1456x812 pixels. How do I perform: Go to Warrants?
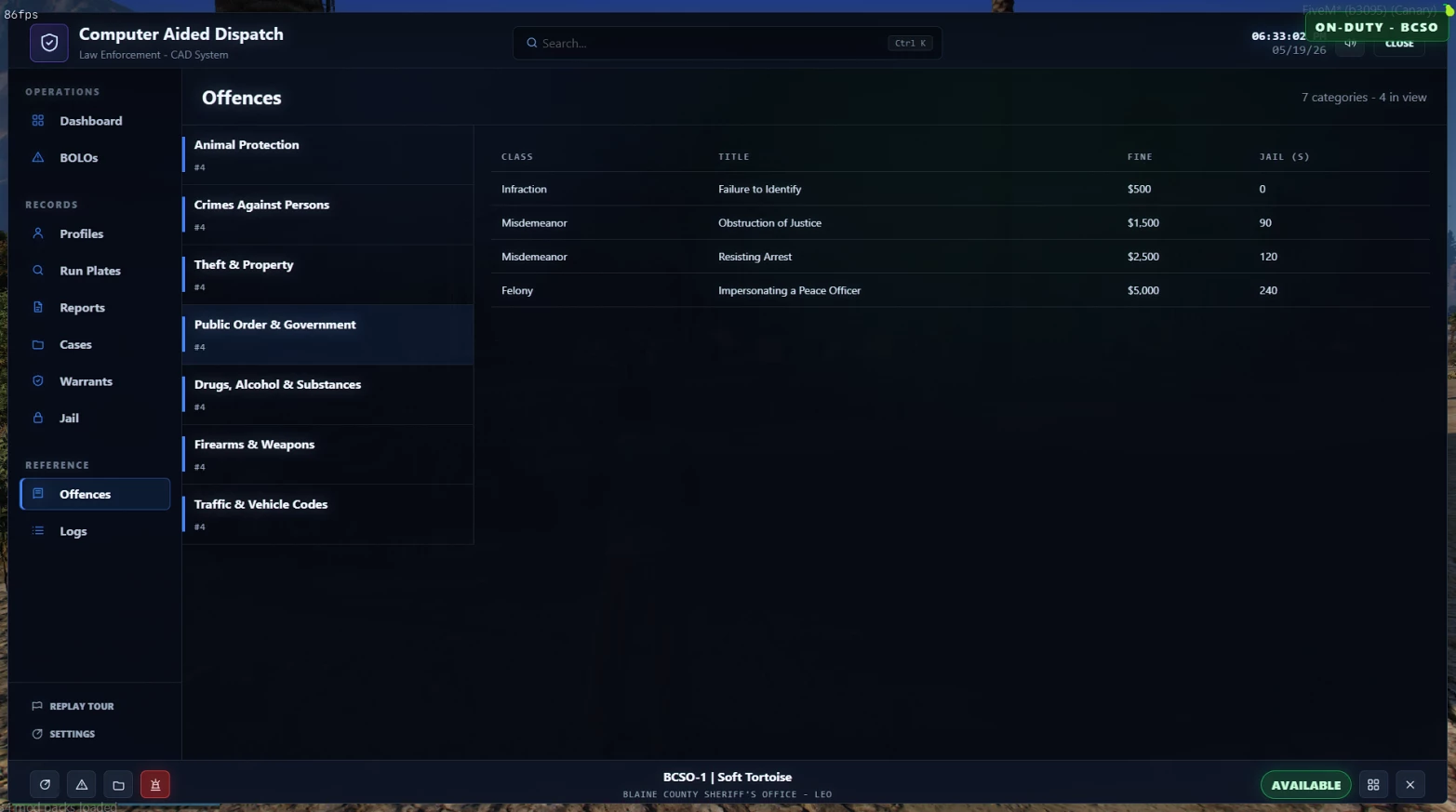[94, 380]
